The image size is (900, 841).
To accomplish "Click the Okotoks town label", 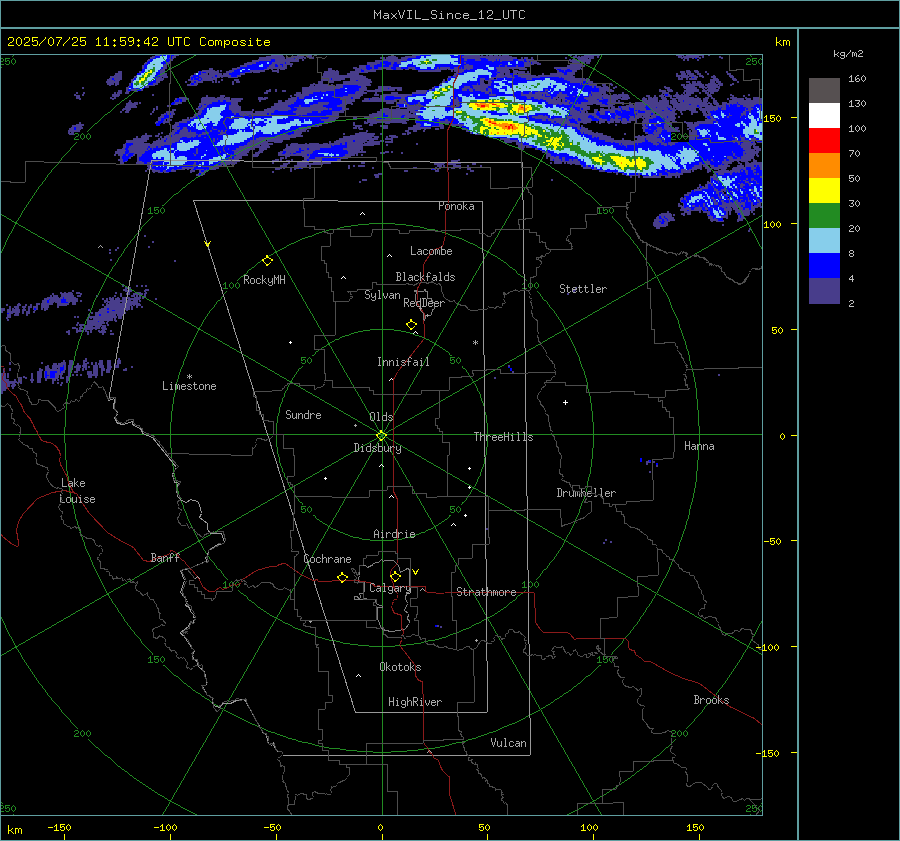I will point(400,667).
